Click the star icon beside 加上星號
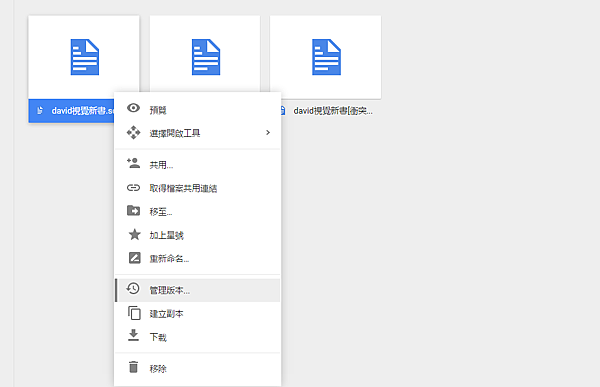The image size is (600, 387). point(134,234)
